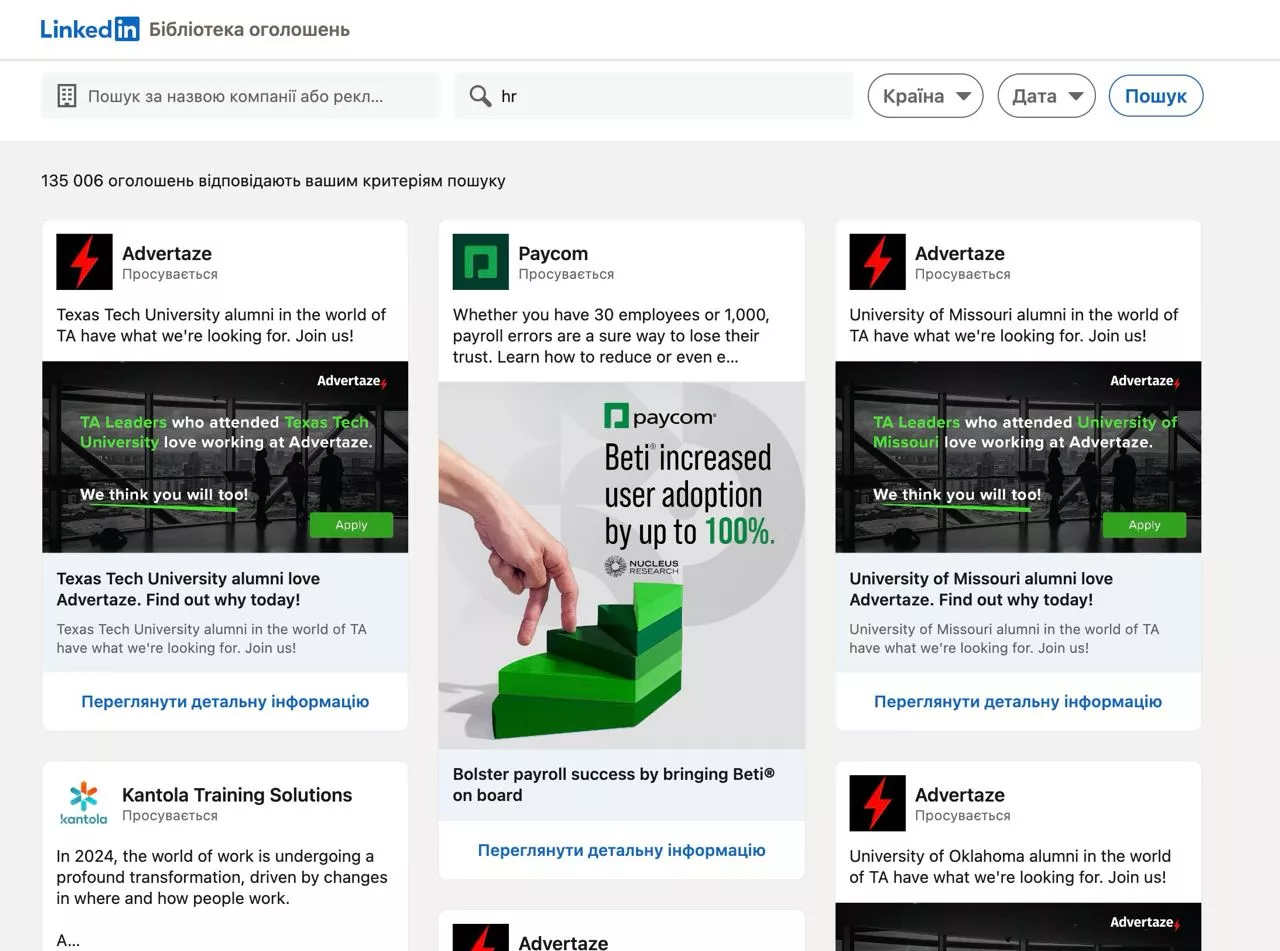Click the Kantola Training Solutions advertiser name
Screen dimensions: 1280x951
click(x=237, y=795)
